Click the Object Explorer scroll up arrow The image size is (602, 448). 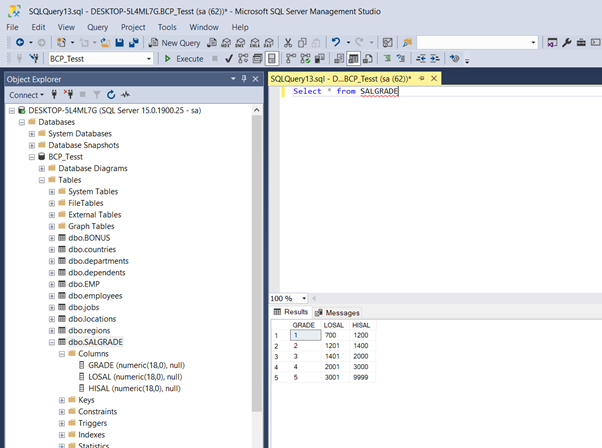tap(257, 110)
